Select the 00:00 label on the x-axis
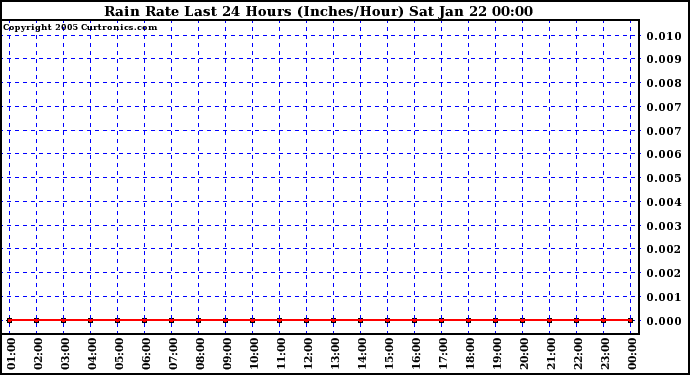The width and height of the screenshot is (690, 375). point(632,354)
